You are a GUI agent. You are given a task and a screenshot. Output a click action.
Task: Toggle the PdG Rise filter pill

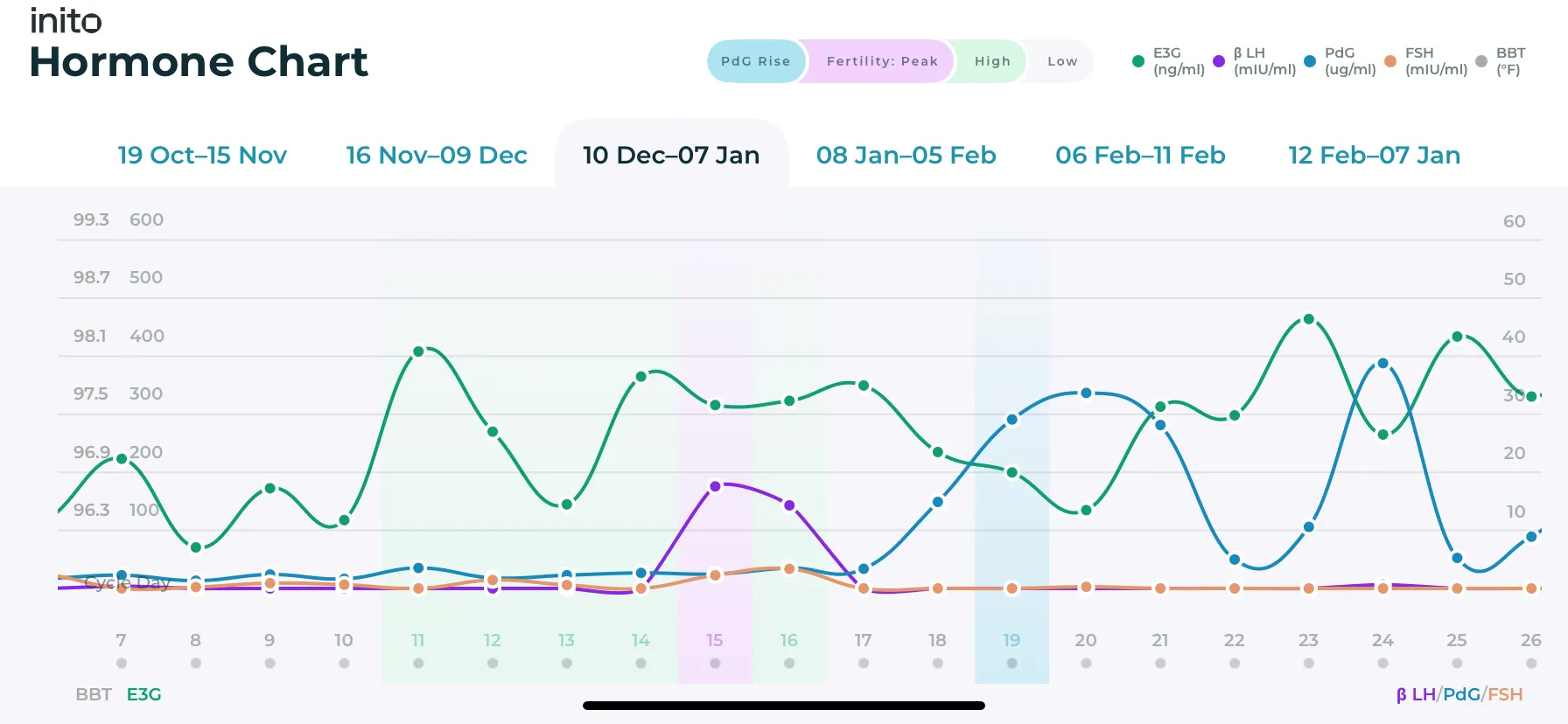[x=756, y=61]
